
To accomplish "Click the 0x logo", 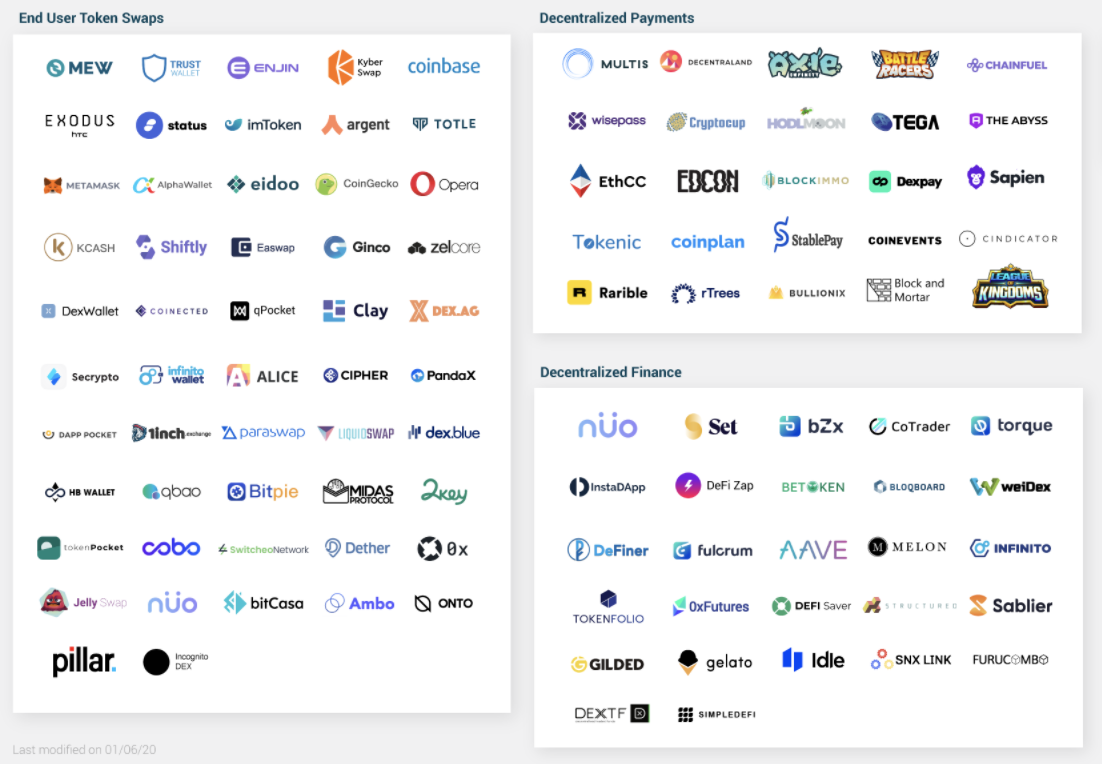I will point(443,548).
